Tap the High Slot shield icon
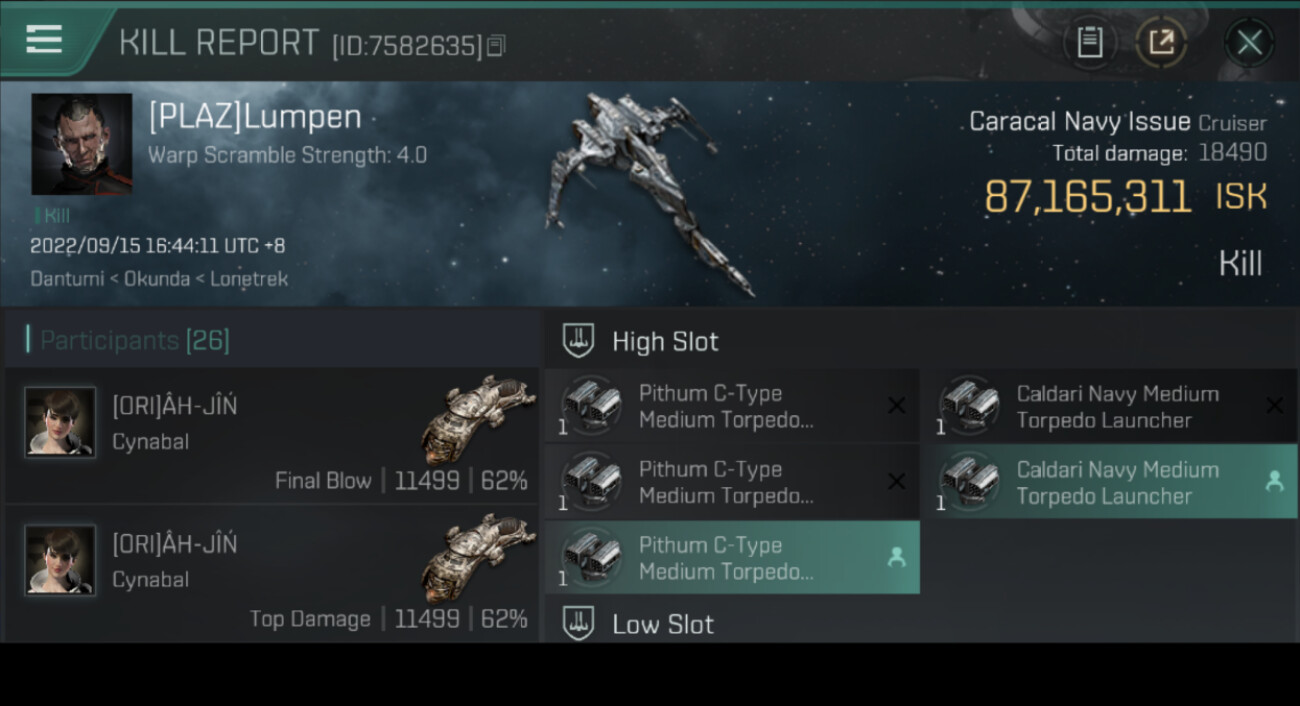Screen dimensions: 1300x706 [578, 341]
